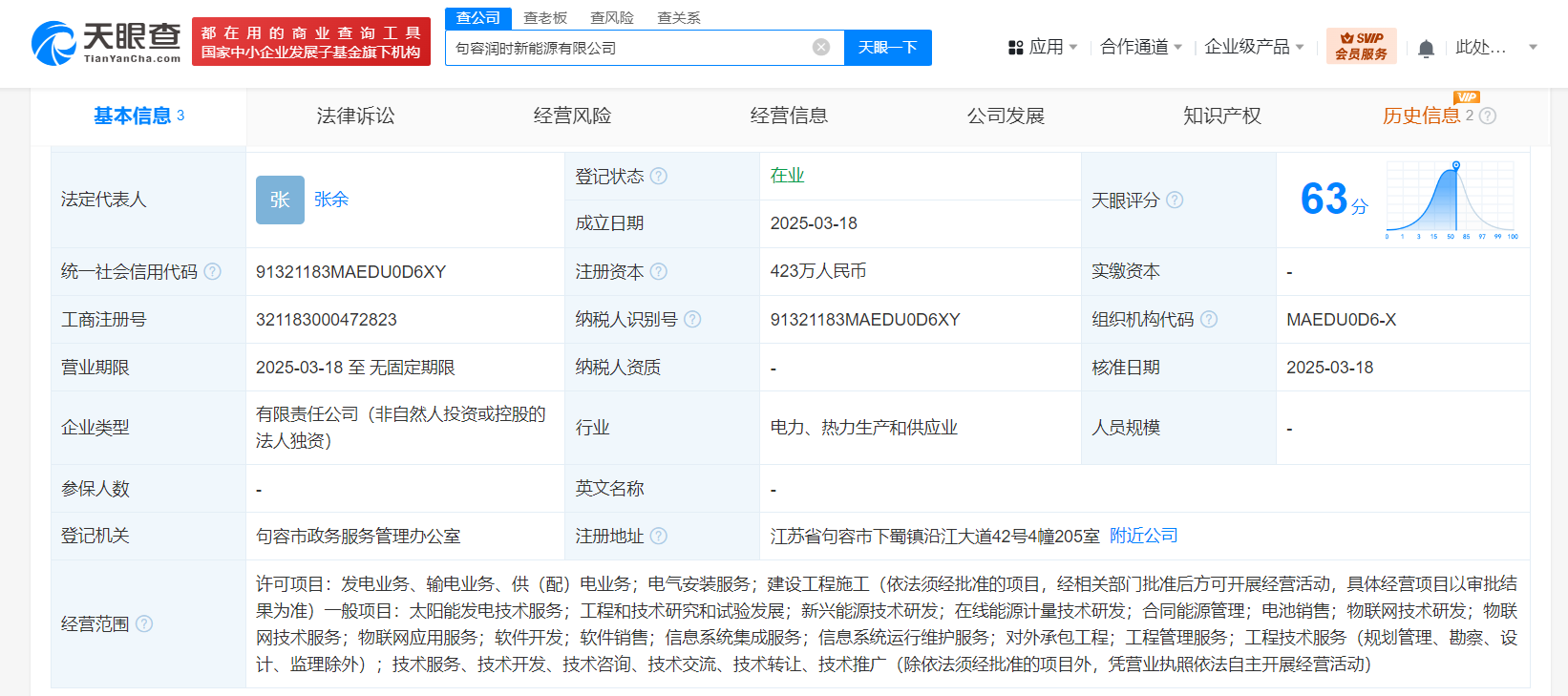1568x696 pixels.
Task: Click help icon next to 天眼评分
Action: pos(1175,200)
